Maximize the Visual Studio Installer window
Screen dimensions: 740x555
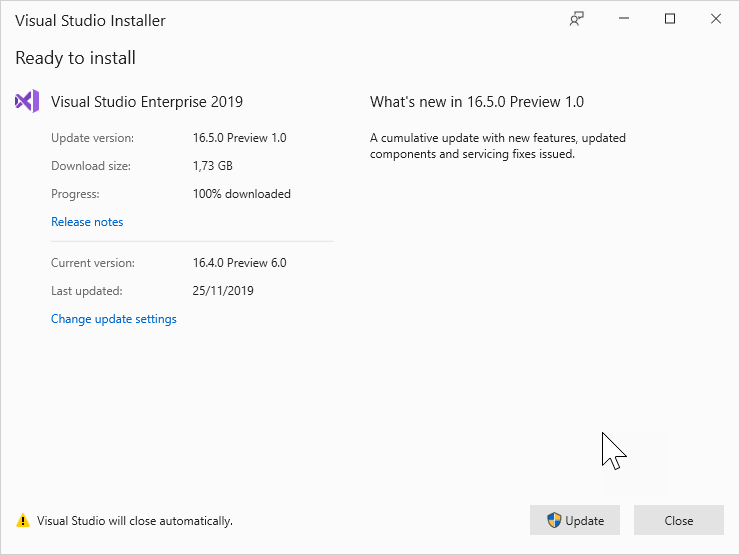(x=670, y=19)
